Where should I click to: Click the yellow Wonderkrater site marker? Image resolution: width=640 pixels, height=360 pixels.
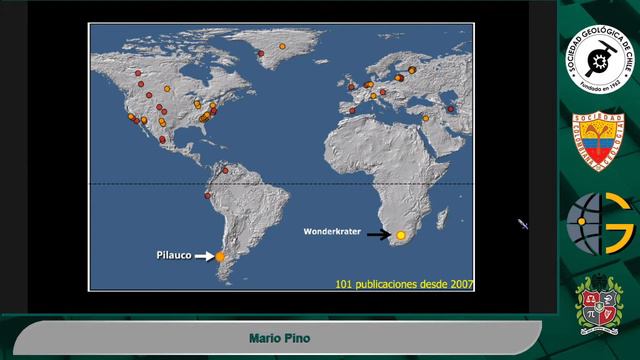[x=401, y=235]
